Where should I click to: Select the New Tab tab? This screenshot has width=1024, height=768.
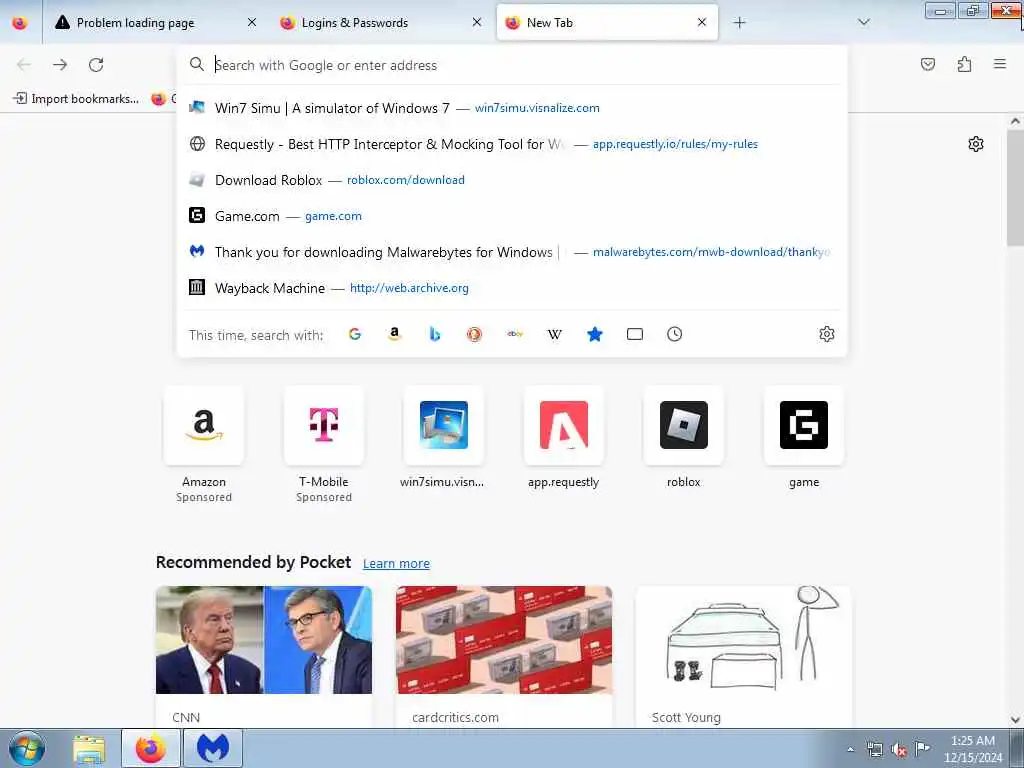point(607,23)
